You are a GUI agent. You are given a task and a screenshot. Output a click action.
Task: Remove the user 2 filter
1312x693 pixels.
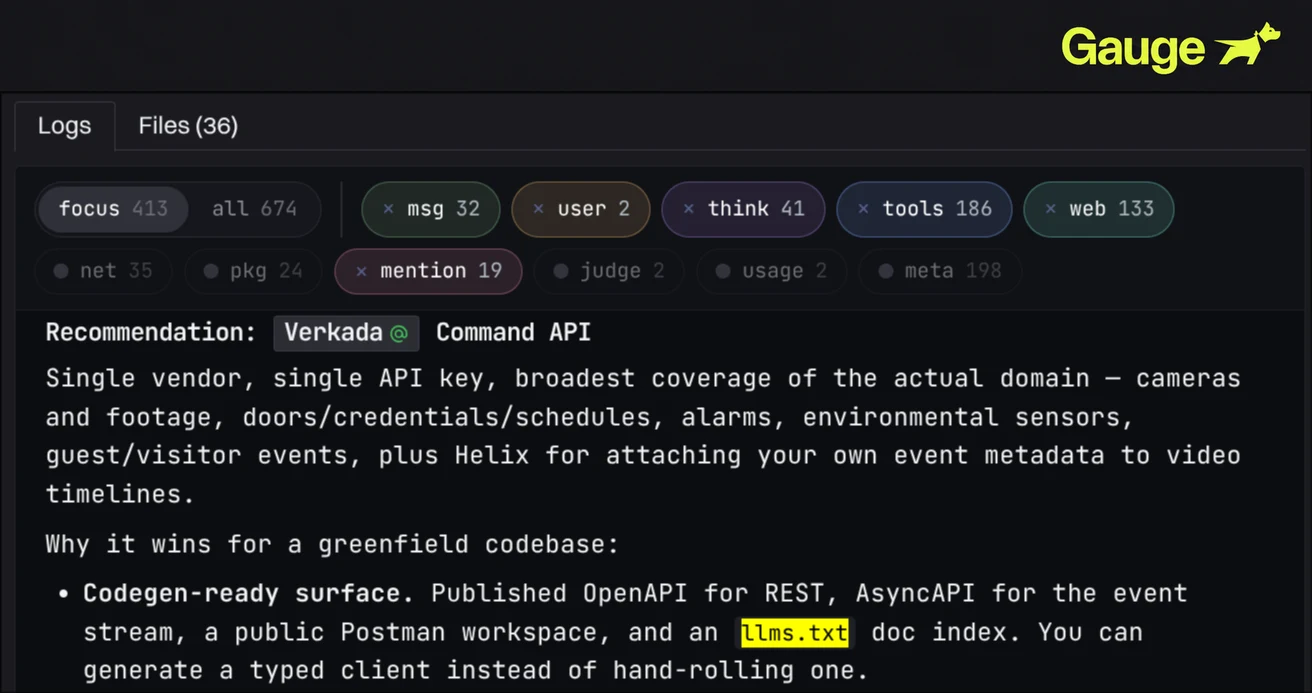pos(581,209)
